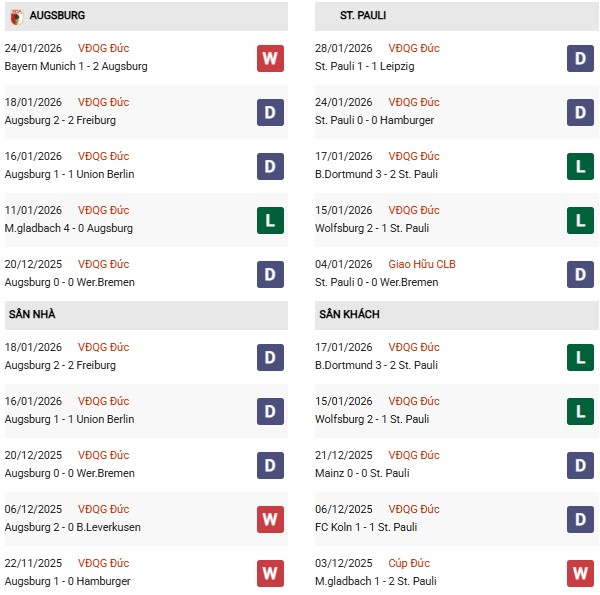Click the D badge for Augsburg 2 - 2 Freiburg in the top list

pos(270,112)
